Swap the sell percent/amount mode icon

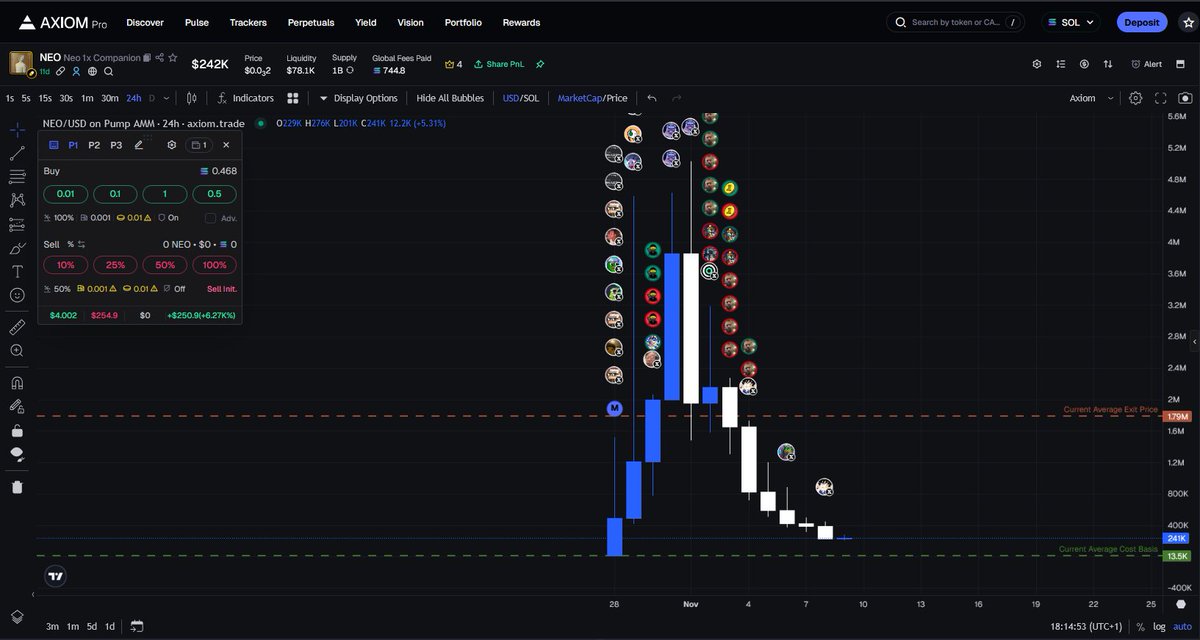pyautogui.click(x=82, y=244)
